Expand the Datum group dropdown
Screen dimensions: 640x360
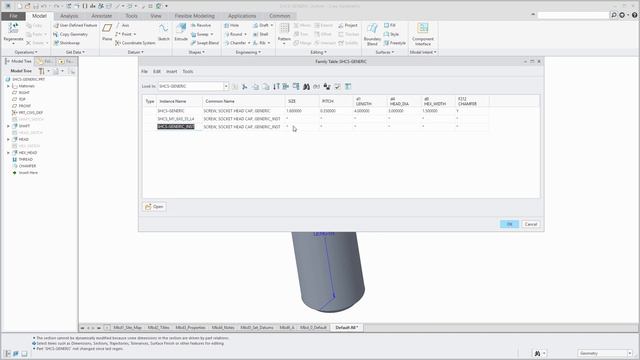[136, 52]
